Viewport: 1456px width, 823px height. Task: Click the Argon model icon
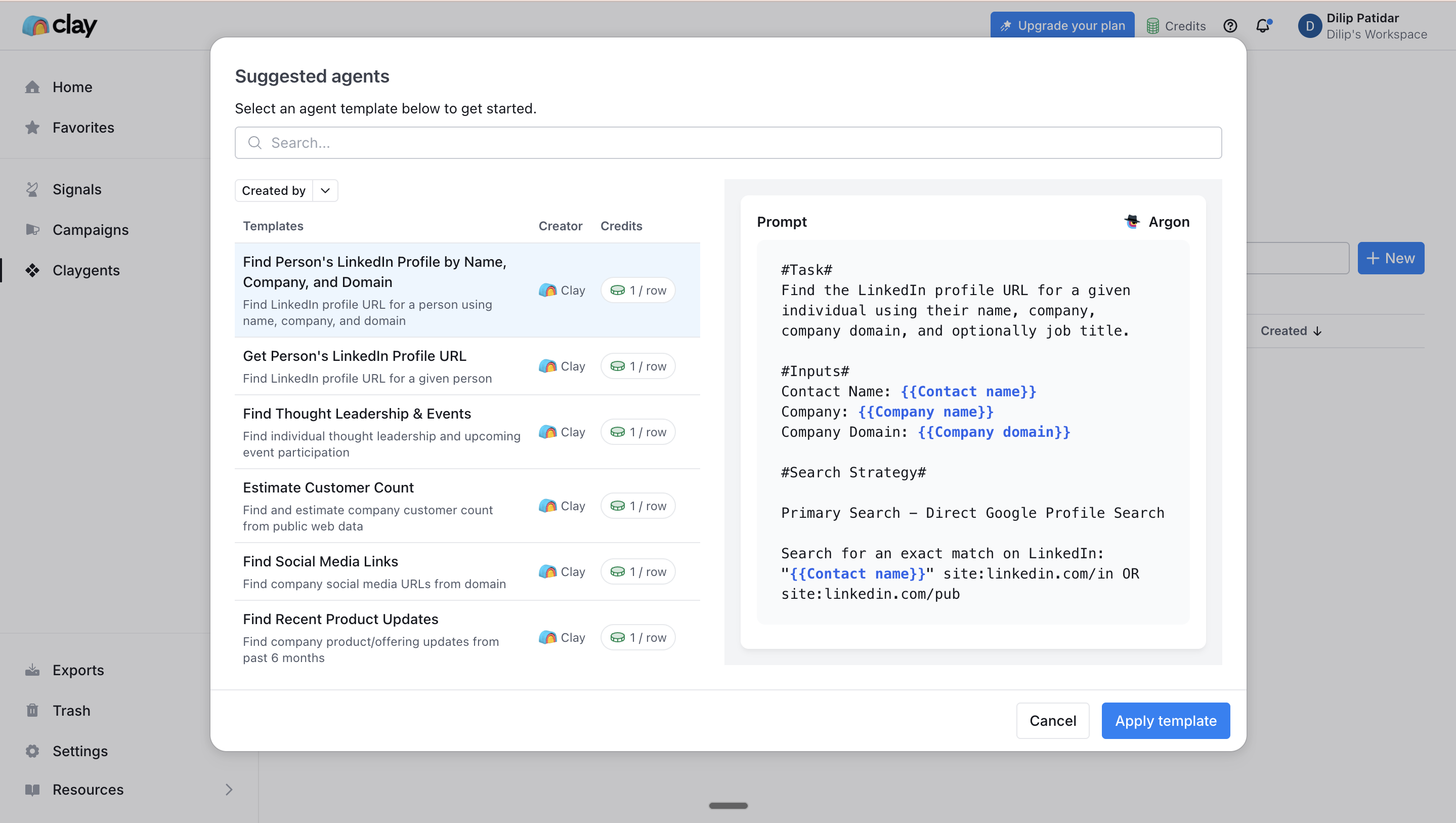(x=1132, y=222)
